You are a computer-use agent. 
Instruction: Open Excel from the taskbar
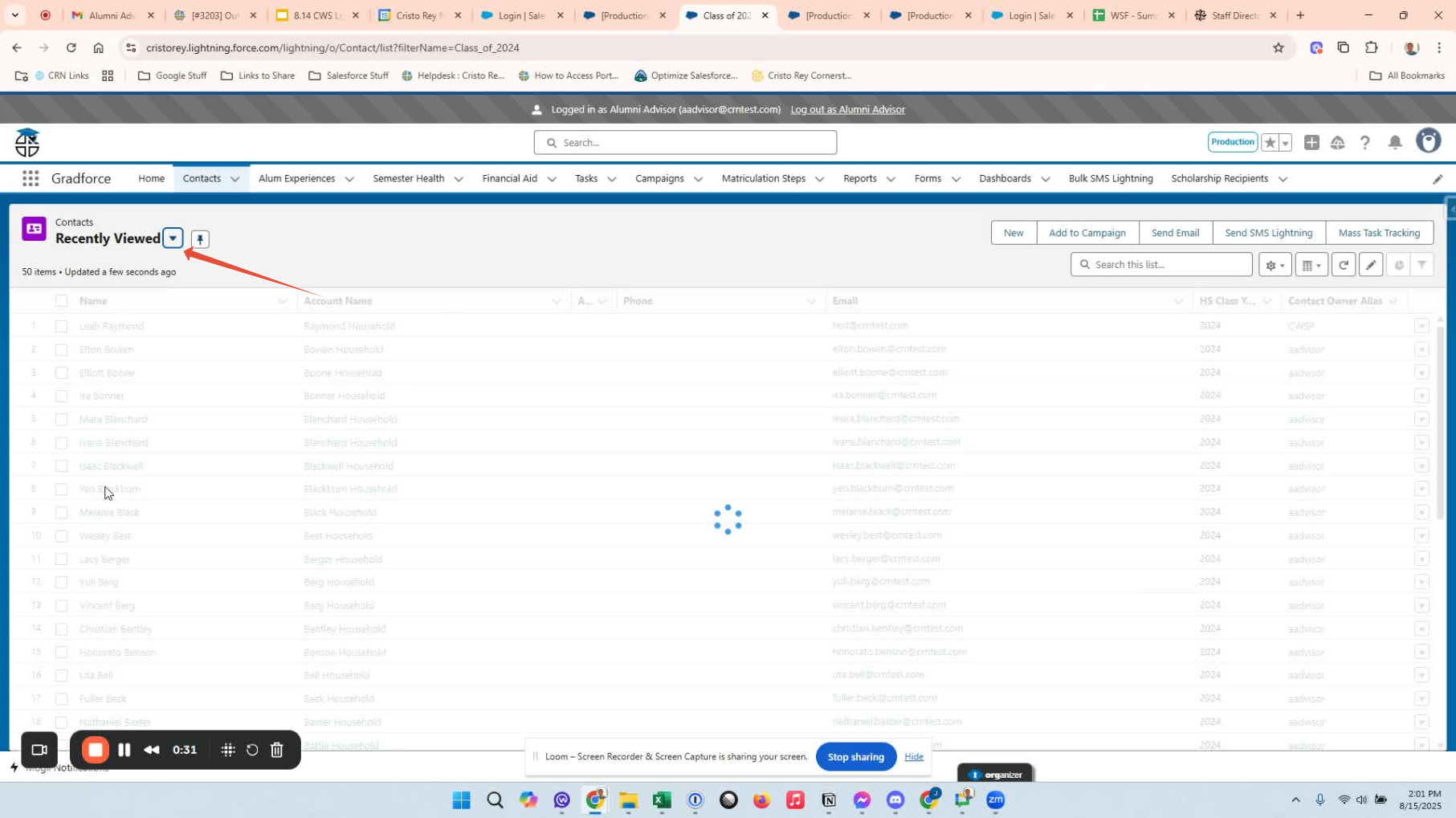(662, 800)
